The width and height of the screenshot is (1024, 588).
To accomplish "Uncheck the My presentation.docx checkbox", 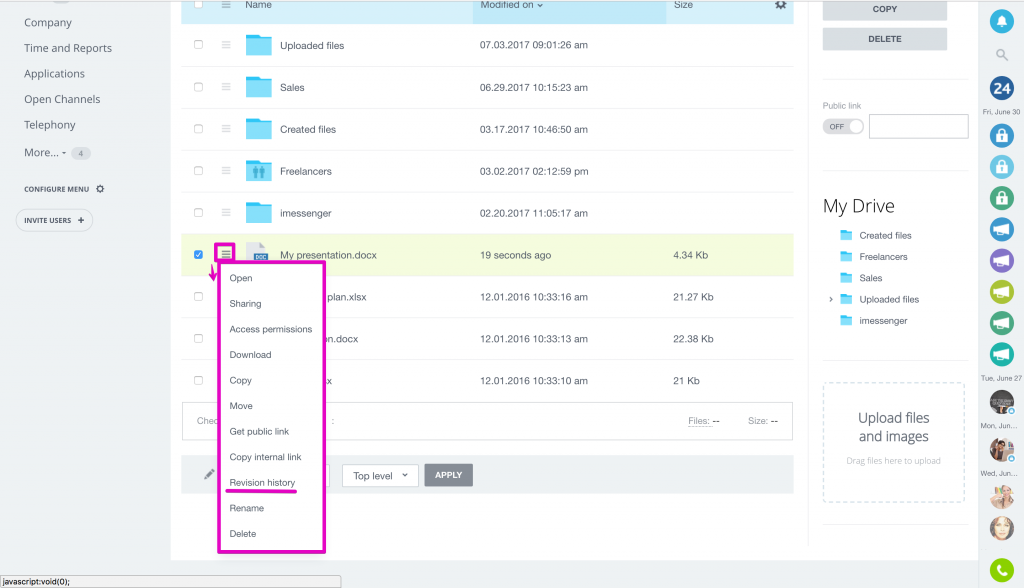I will coord(199,254).
